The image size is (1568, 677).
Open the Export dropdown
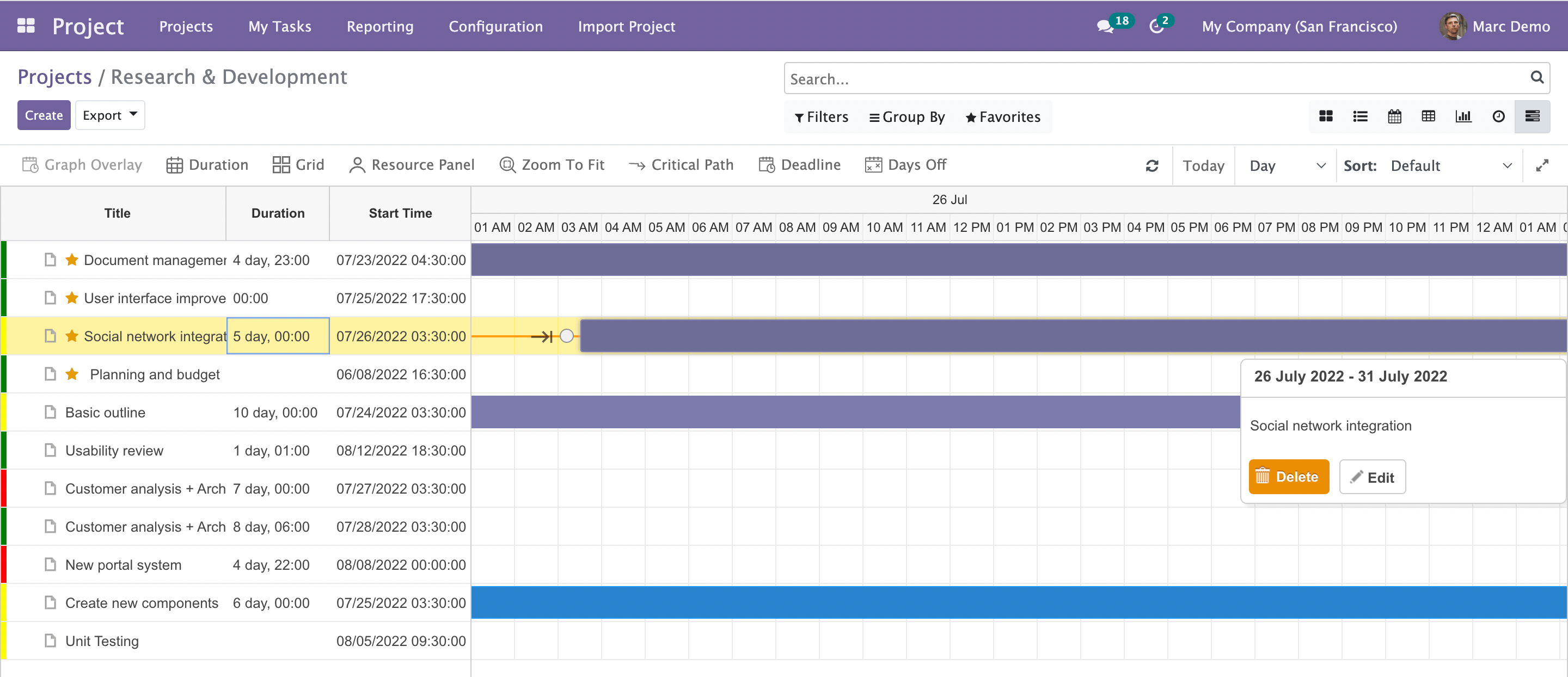click(110, 115)
